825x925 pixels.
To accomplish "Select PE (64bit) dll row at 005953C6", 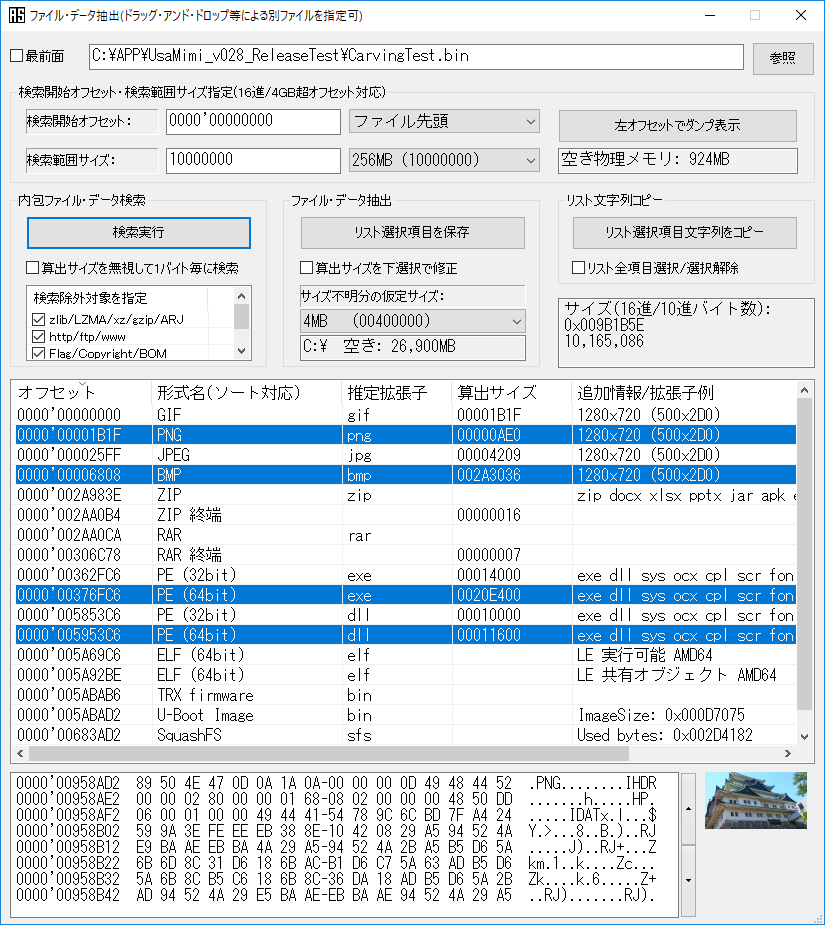I will pyautogui.click(x=405, y=635).
